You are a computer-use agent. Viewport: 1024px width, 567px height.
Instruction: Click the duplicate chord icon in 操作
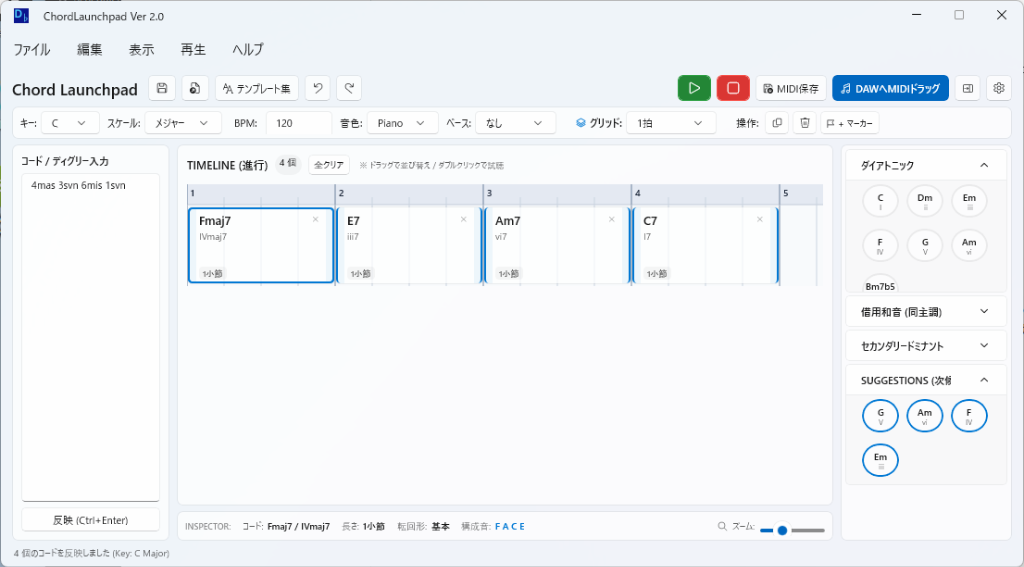click(776, 123)
